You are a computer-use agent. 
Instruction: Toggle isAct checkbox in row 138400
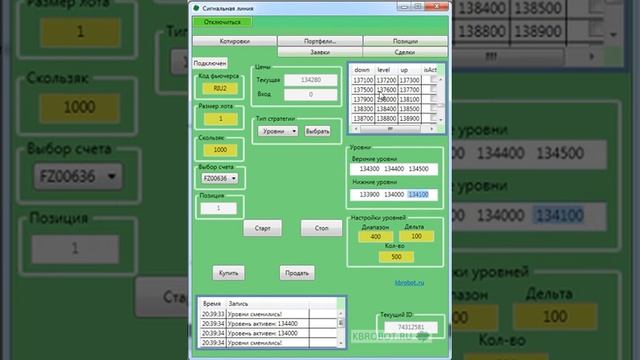click(x=433, y=109)
